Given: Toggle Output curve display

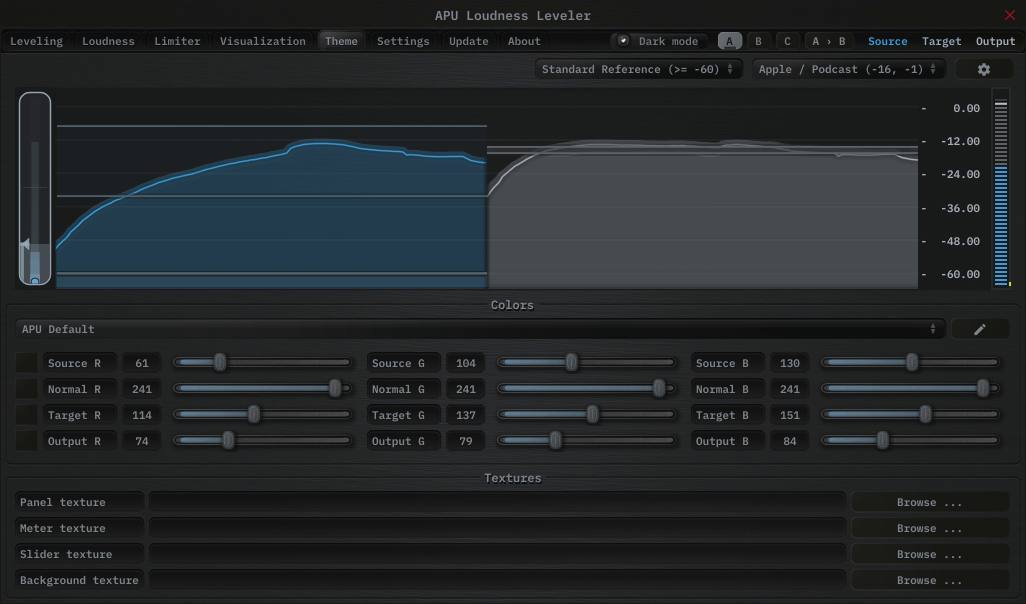Looking at the screenshot, I should point(995,41).
